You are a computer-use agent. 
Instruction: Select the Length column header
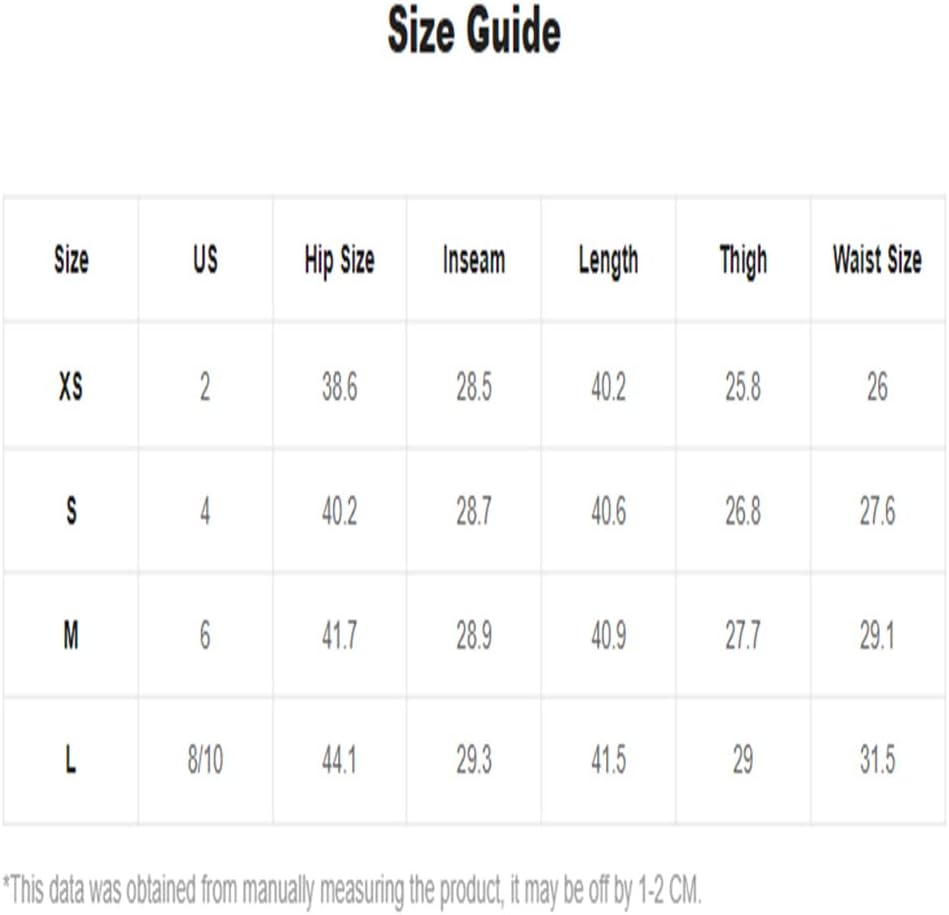(608, 261)
